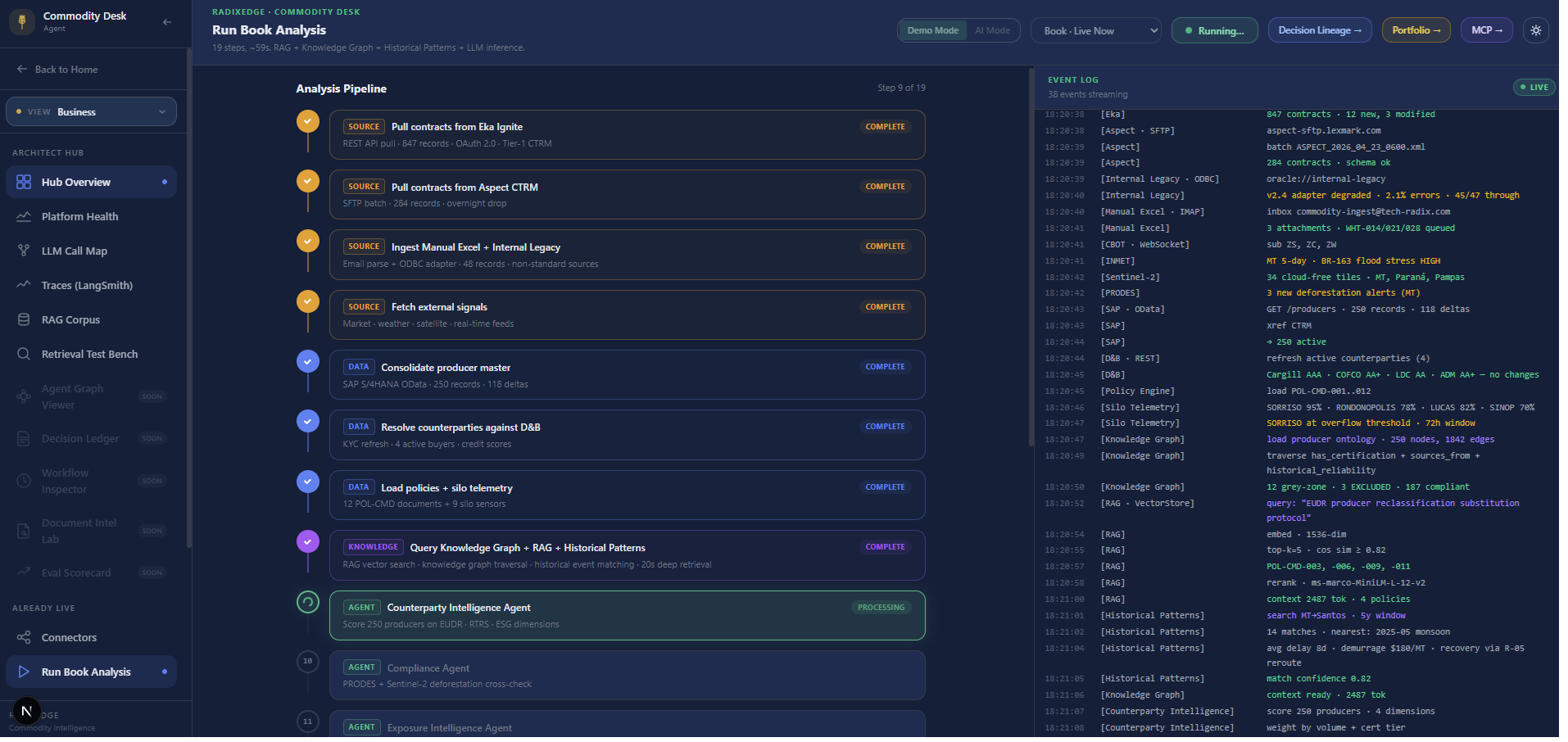The height and width of the screenshot is (742, 1568).
Task: Click the purple checkmark beside Query Knowledge Graph
Action: 308,541
